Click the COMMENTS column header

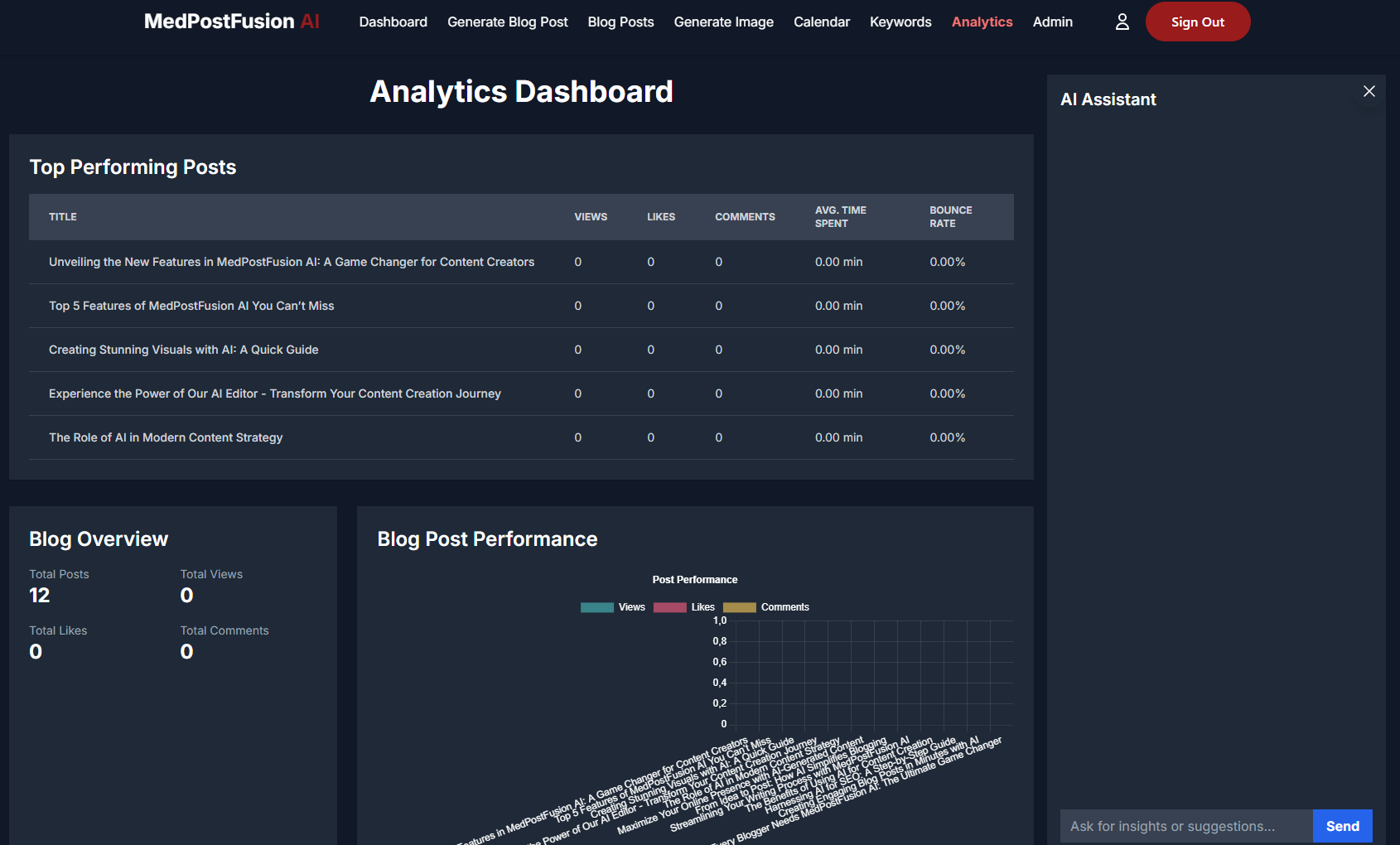coord(746,217)
